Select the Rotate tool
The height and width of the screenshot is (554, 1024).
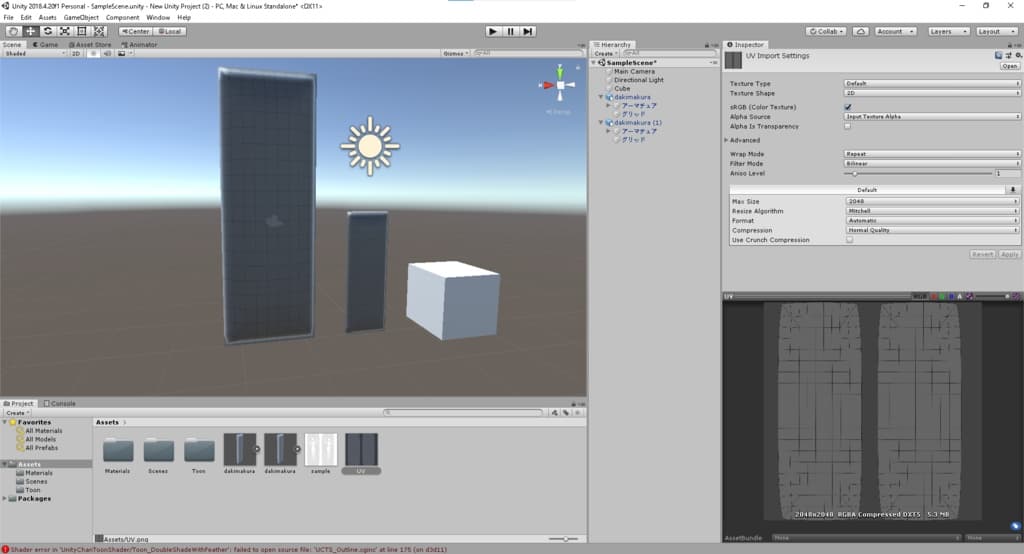(x=47, y=31)
